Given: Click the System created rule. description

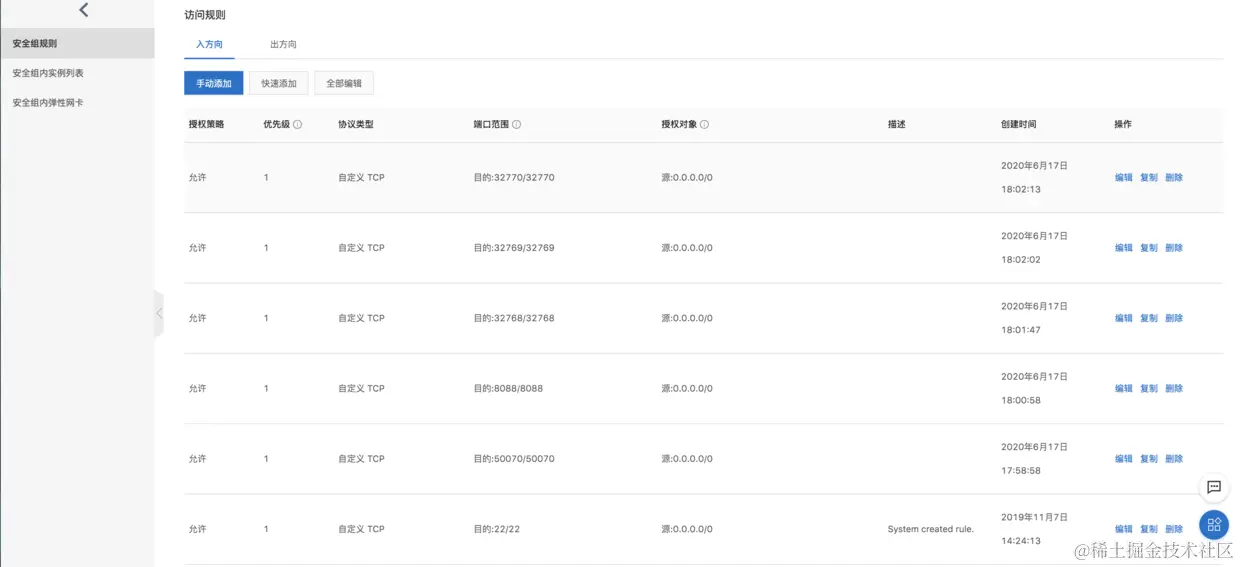Looking at the screenshot, I should pyautogui.click(x=930, y=529).
